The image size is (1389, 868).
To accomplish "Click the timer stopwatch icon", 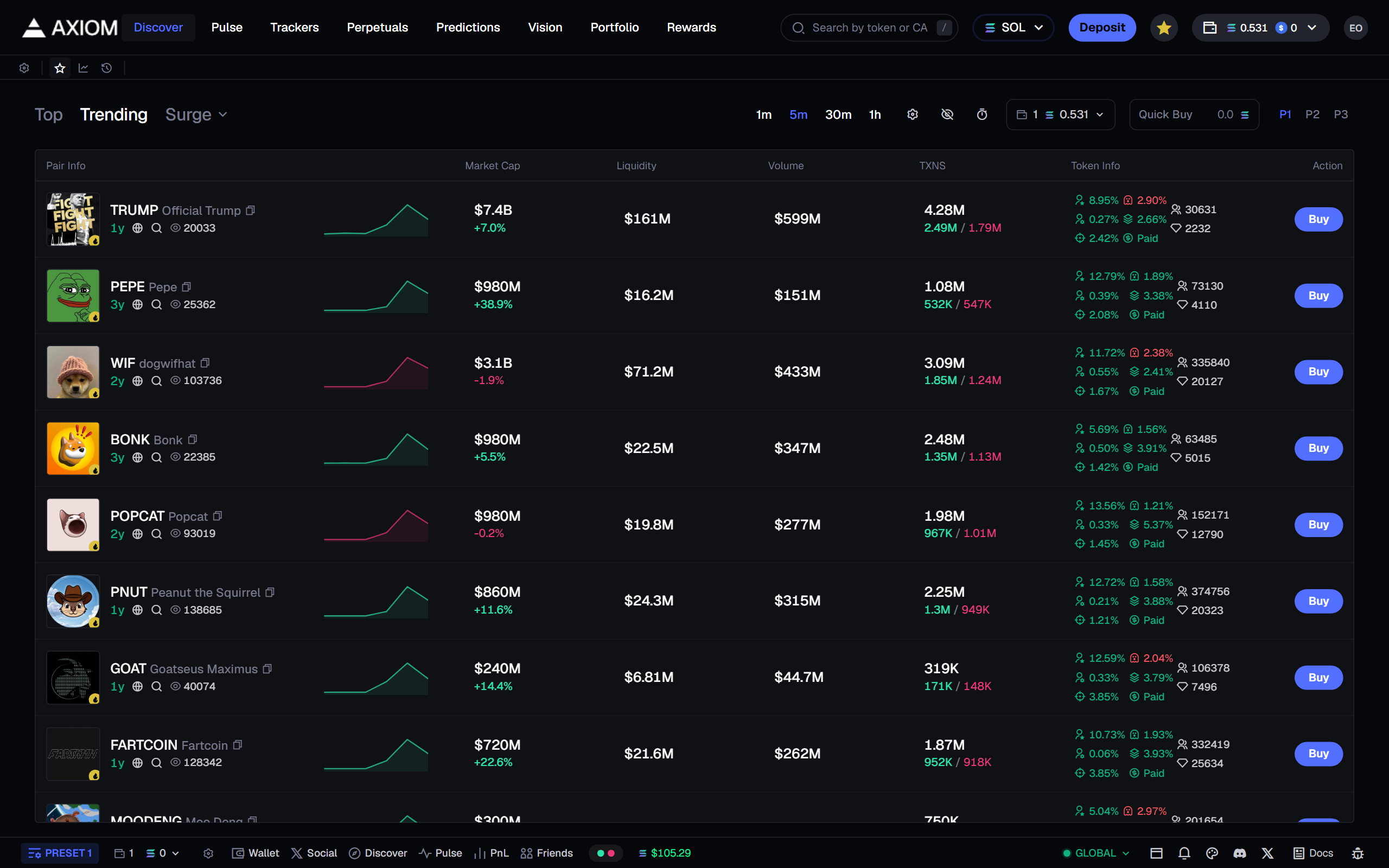I will (x=982, y=115).
